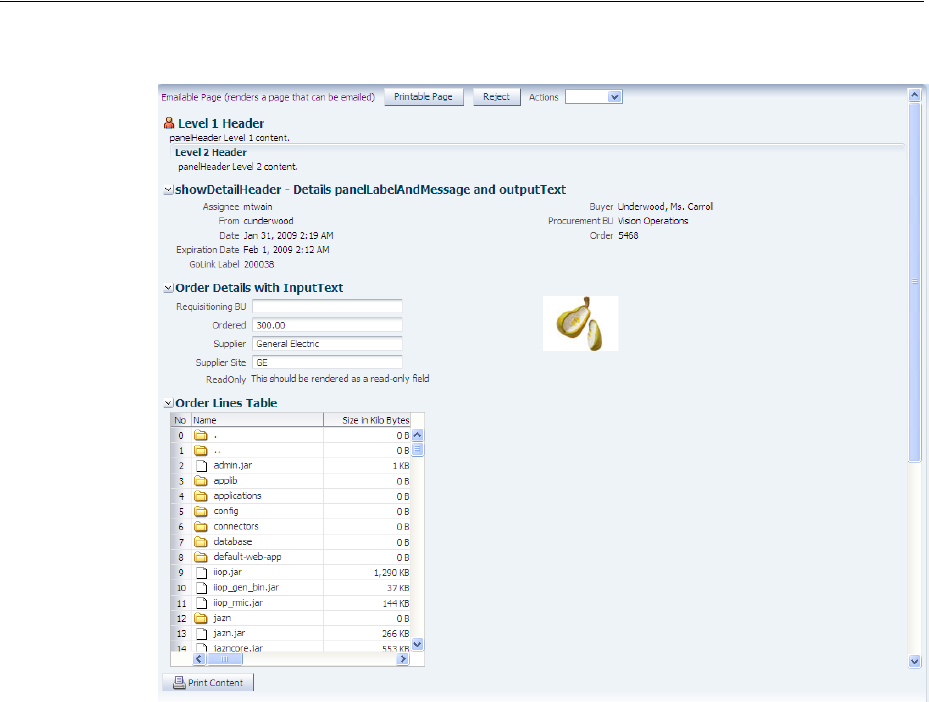Click the table's scroll down arrow
Screen dimensions: 929x702
[x=418, y=645]
